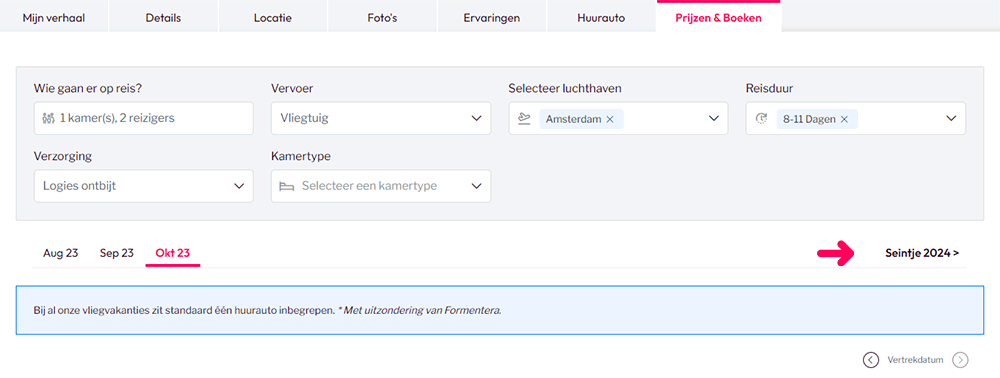Click the chevron in the Verzorging dropdown
The width and height of the screenshot is (1000, 378).
[x=239, y=186]
